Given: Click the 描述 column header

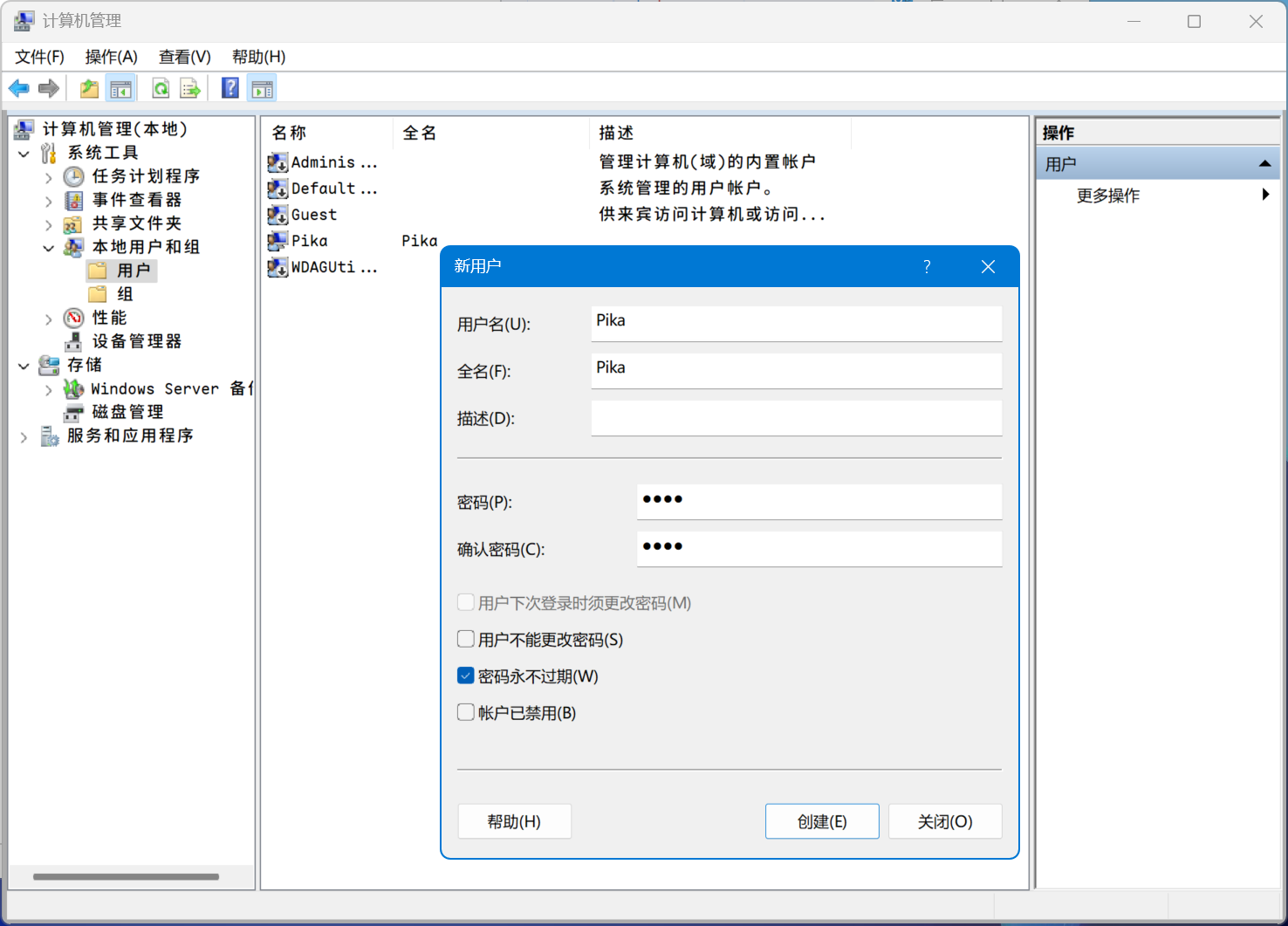Looking at the screenshot, I should point(720,133).
